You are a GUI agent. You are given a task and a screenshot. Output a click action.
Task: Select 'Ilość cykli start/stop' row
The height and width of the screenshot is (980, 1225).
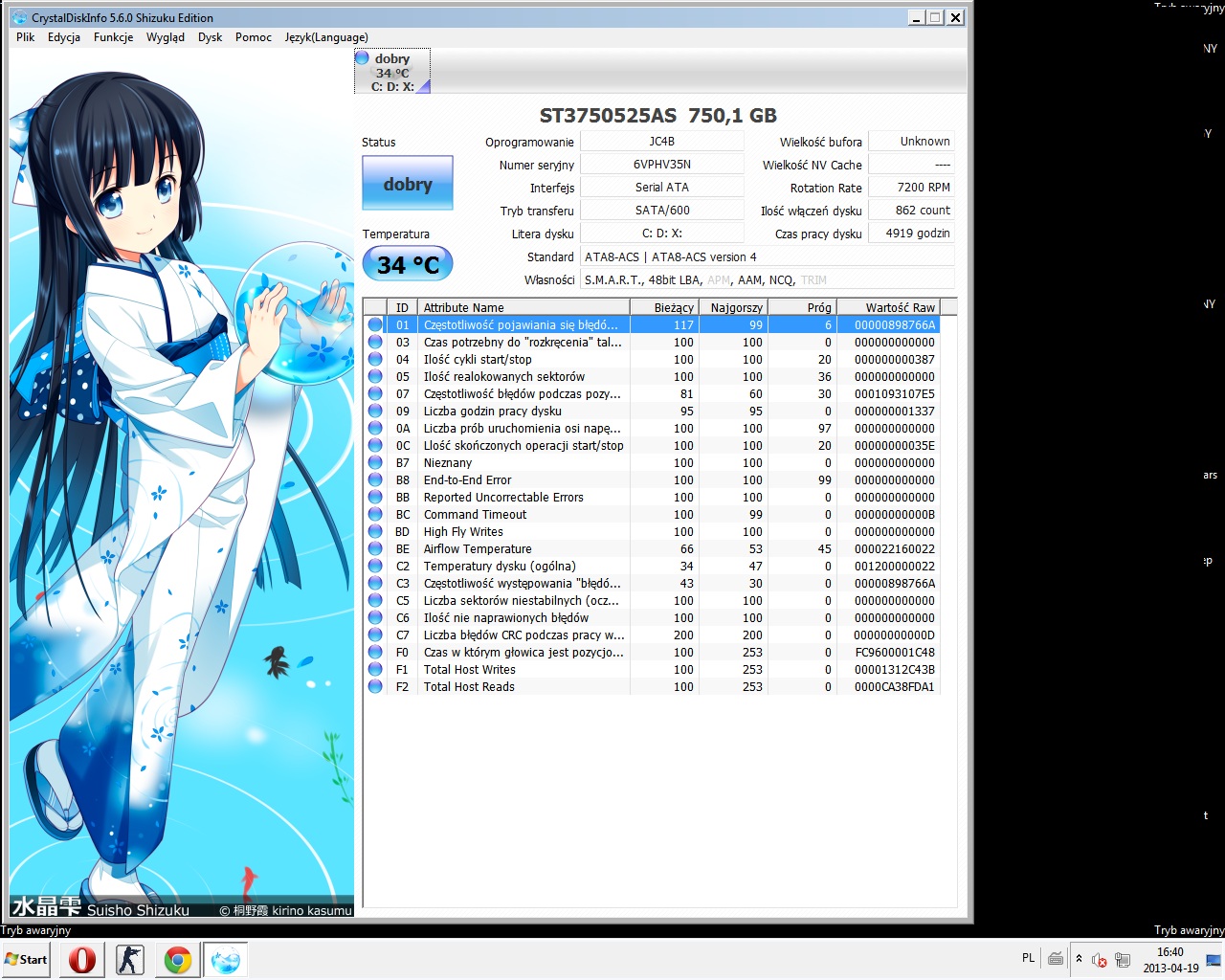click(652, 360)
